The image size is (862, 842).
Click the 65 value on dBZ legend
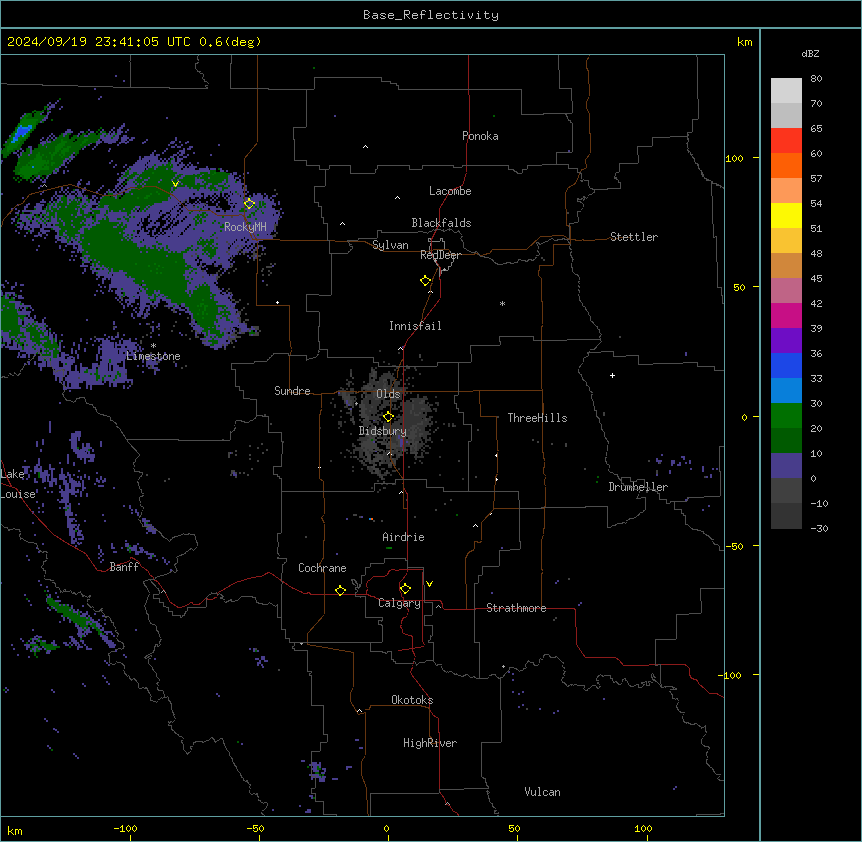816,129
